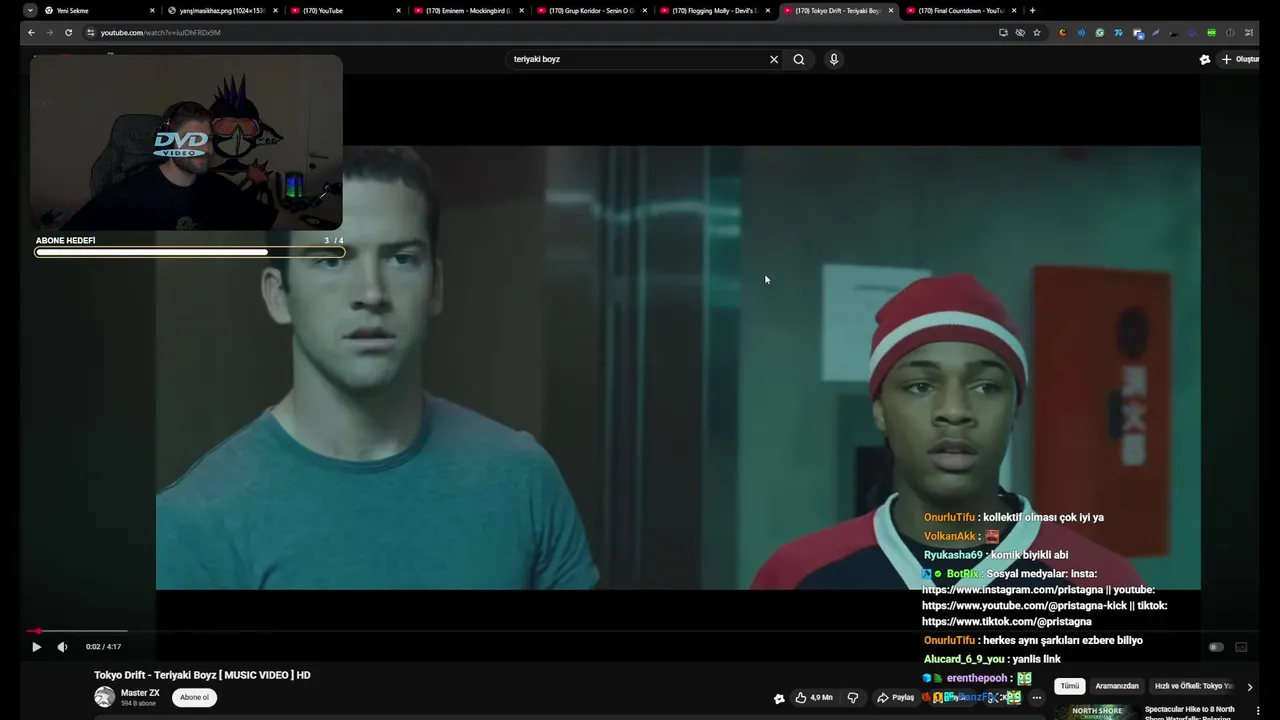The width and height of the screenshot is (1280, 720).
Task: Clear the 'teriyaki boyz' search text
Action: click(x=774, y=59)
